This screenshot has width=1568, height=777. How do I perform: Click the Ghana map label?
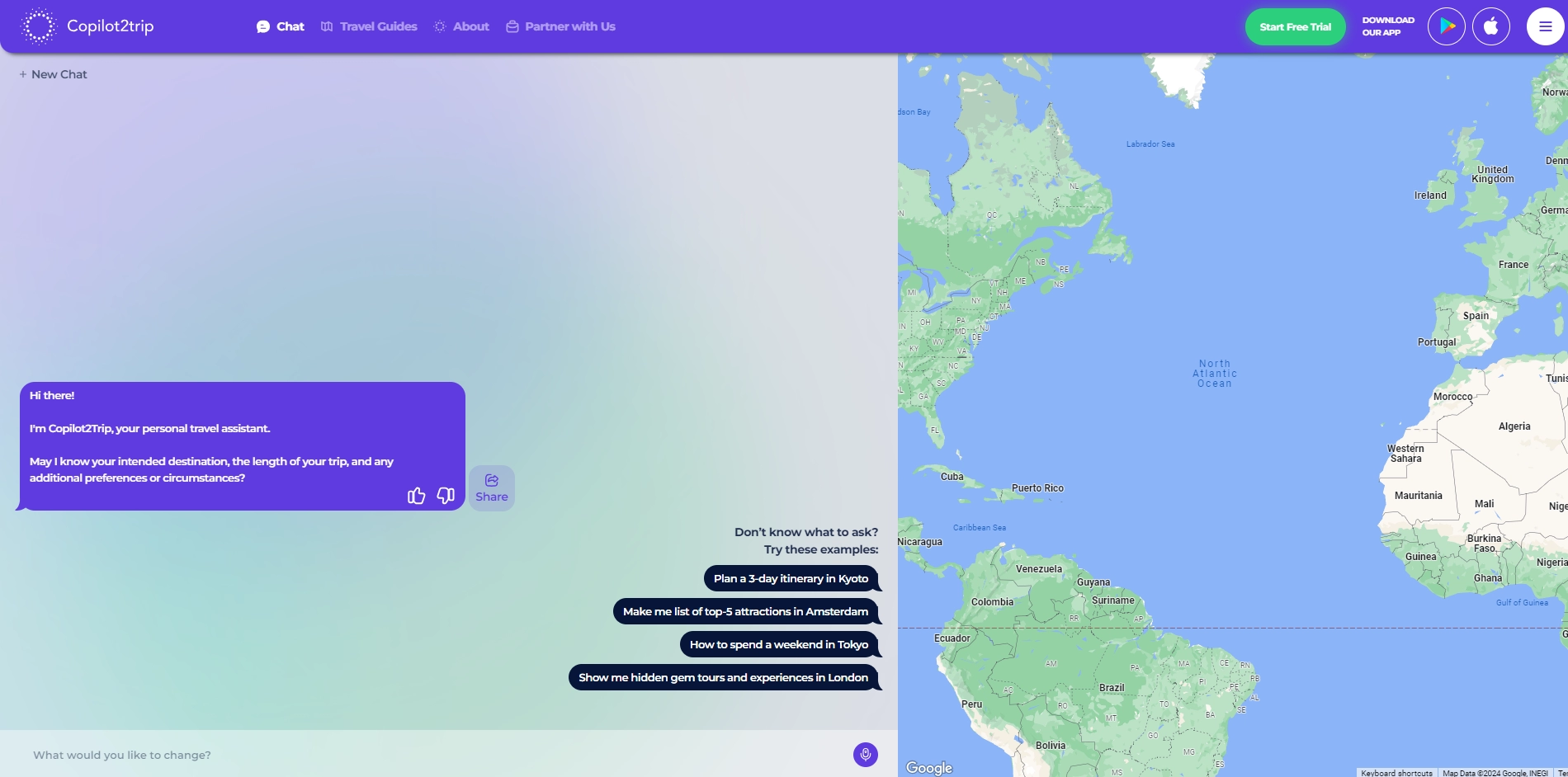(x=1488, y=578)
